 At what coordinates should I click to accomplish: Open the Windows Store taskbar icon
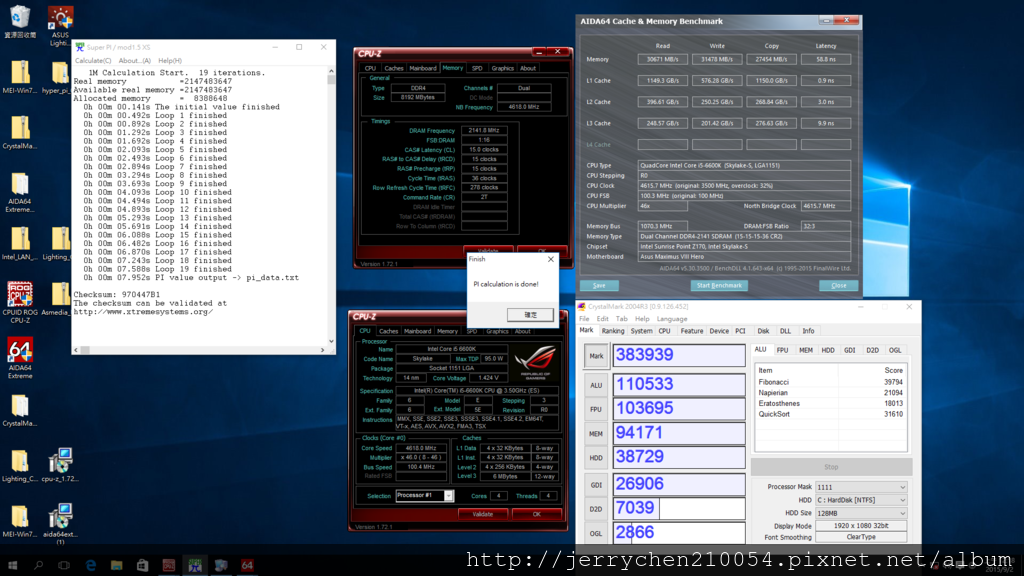[x=142, y=566]
